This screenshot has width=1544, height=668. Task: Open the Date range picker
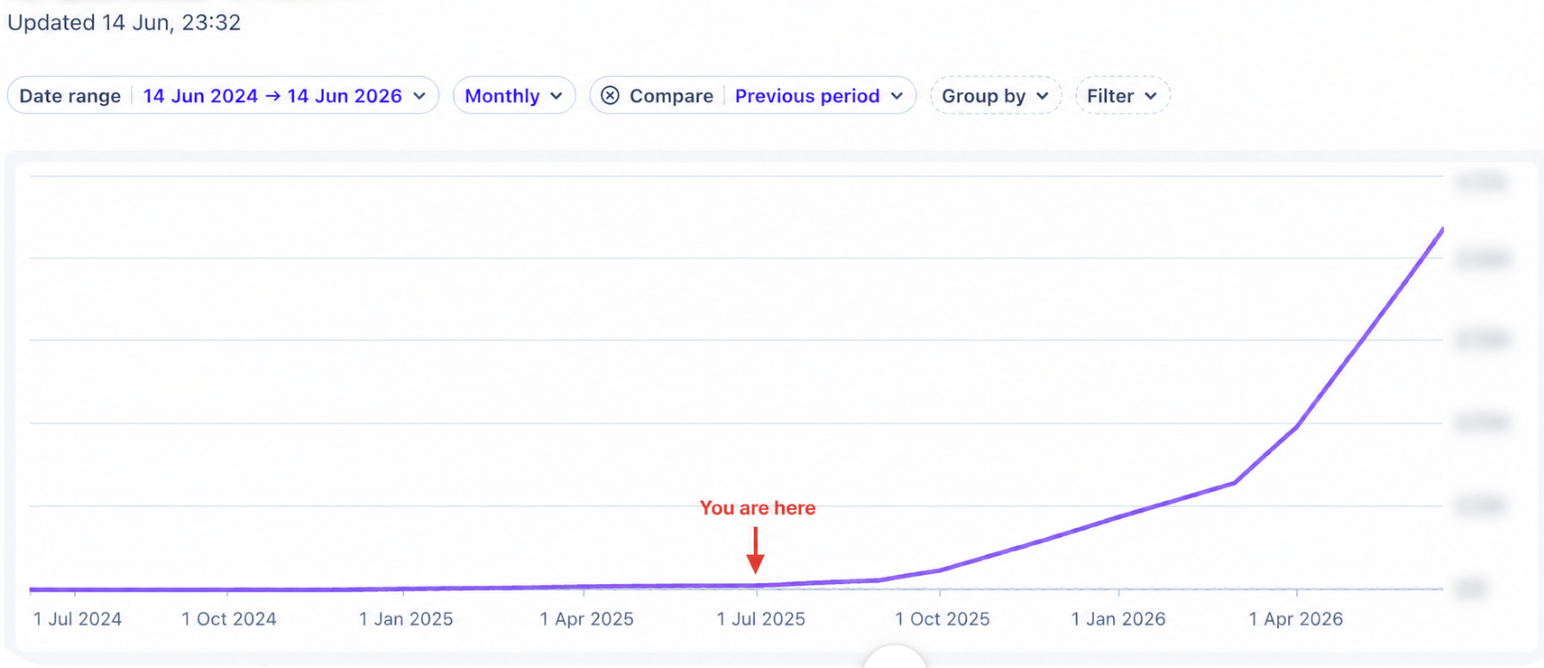coord(223,96)
